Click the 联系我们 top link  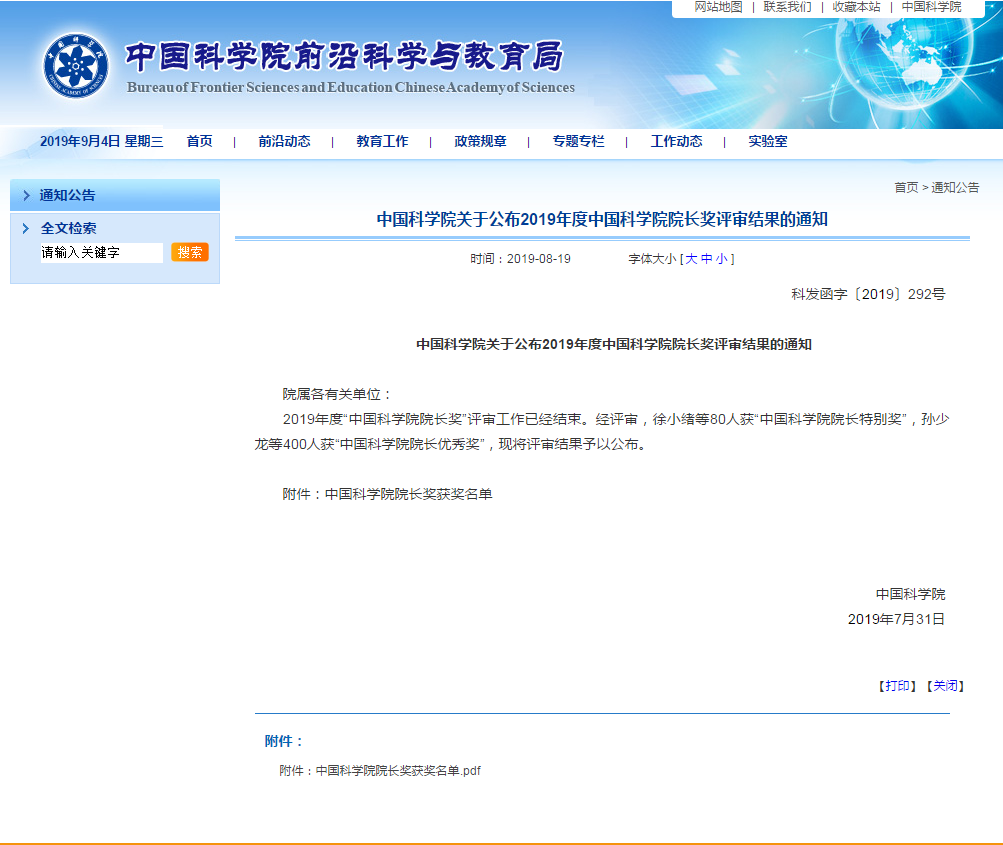(x=787, y=7)
